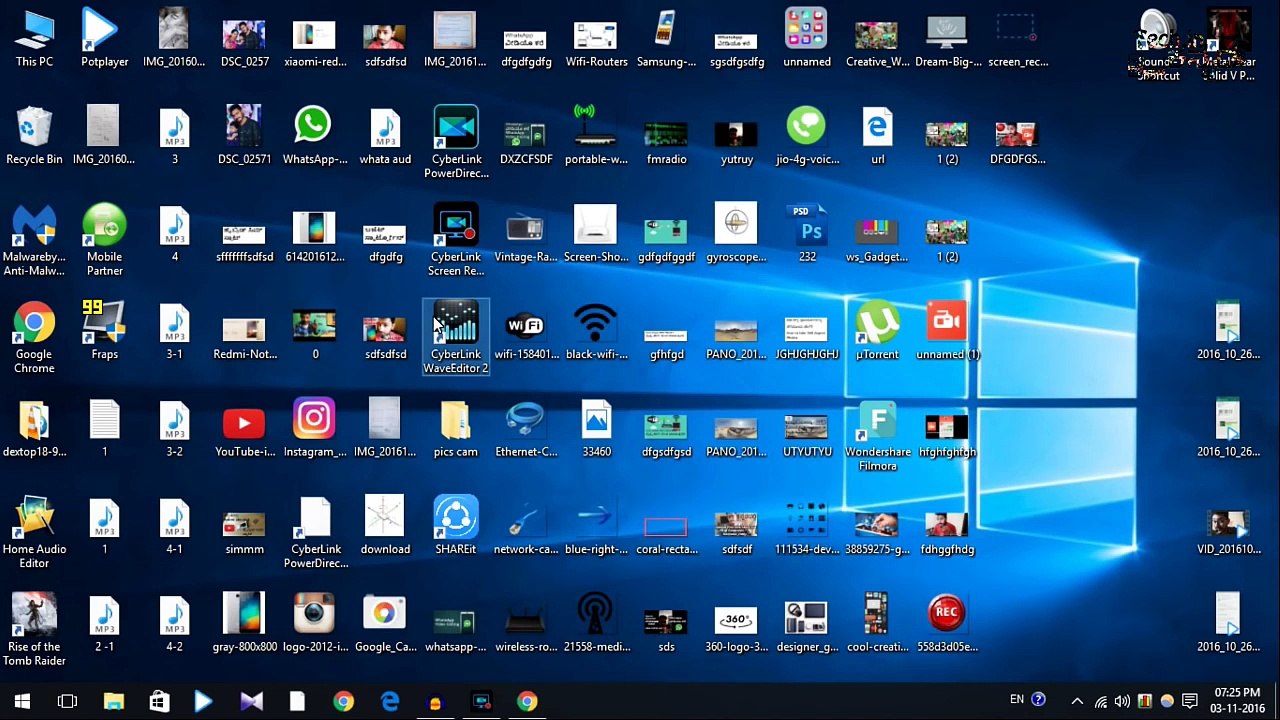1280x720 pixels.
Task: Select the Instagram_... image file
Action: pos(314,428)
